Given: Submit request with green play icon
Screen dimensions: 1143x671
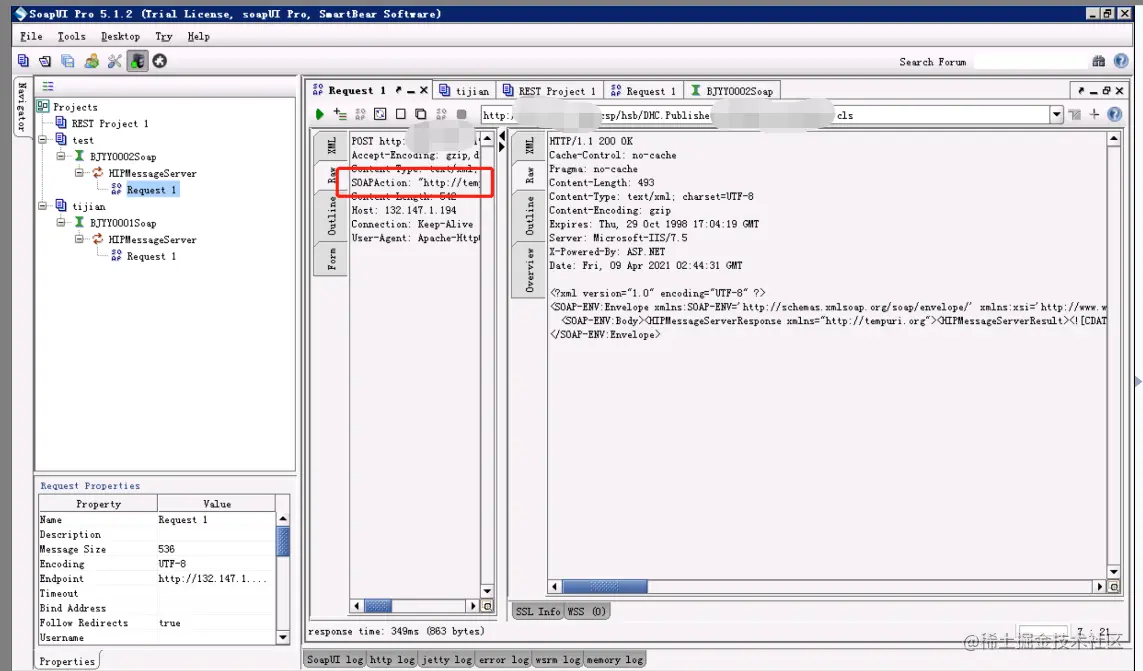Looking at the screenshot, I should pos(319,115).
